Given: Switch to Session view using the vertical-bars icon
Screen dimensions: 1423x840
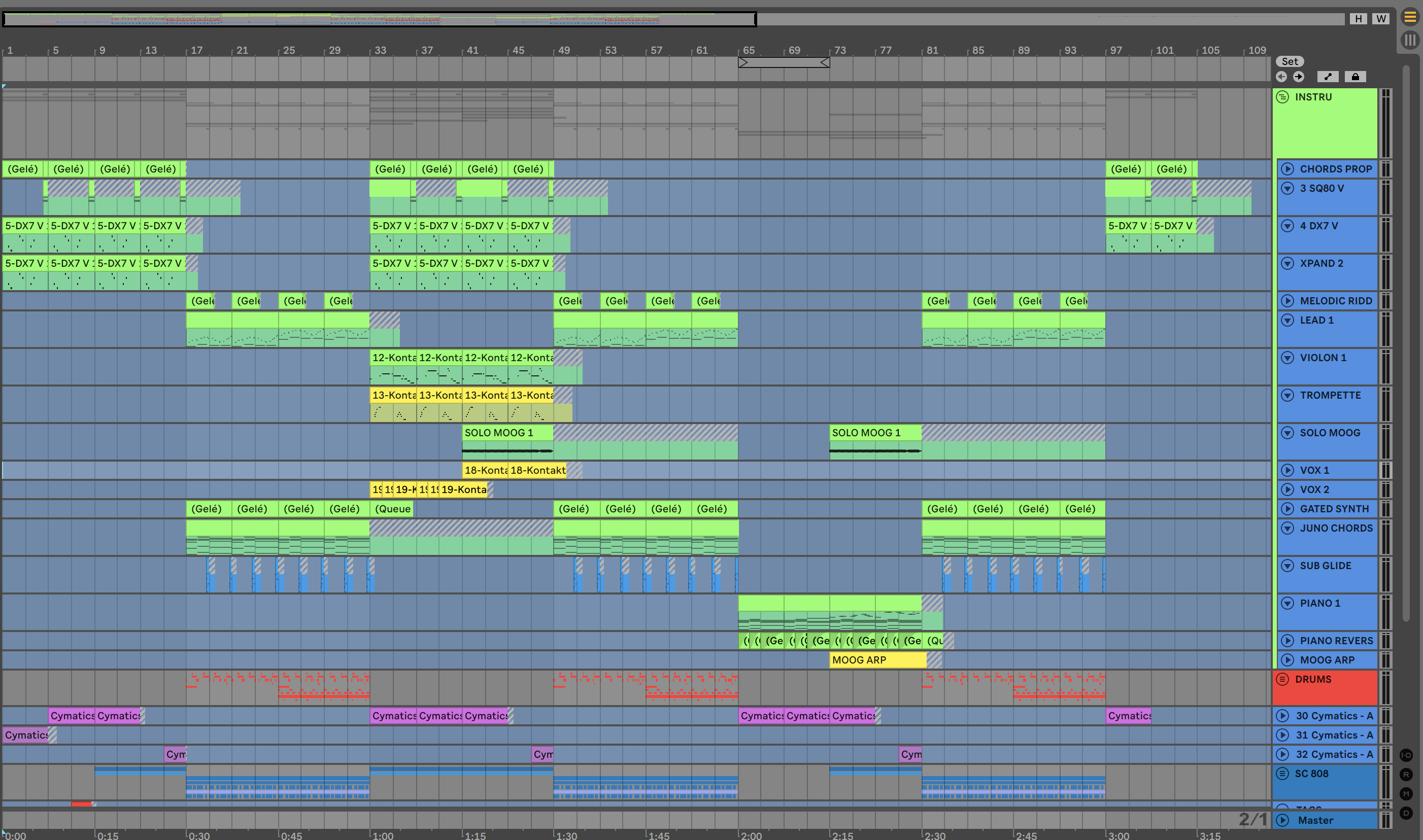Looking at the screenshot, I should tap(1410, 40).
